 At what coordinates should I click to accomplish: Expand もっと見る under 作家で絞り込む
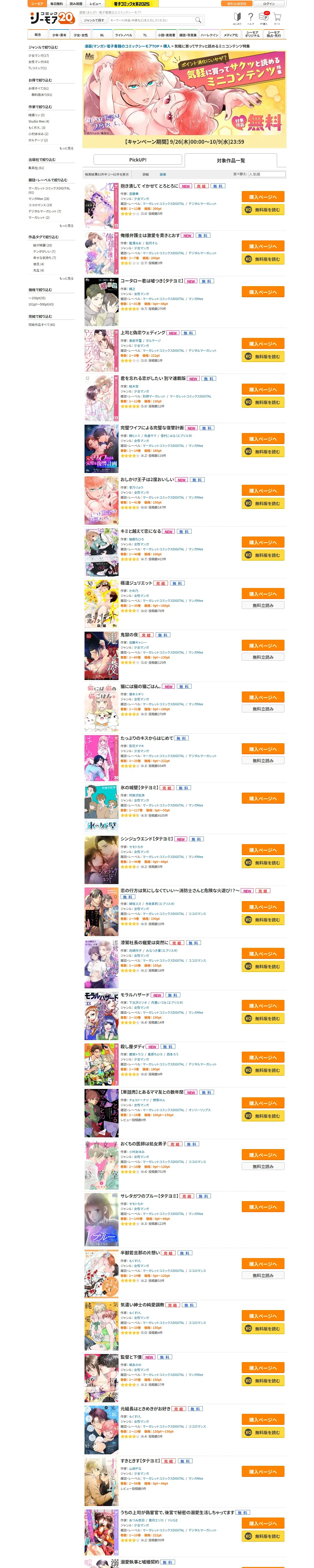tap(66, 148)
